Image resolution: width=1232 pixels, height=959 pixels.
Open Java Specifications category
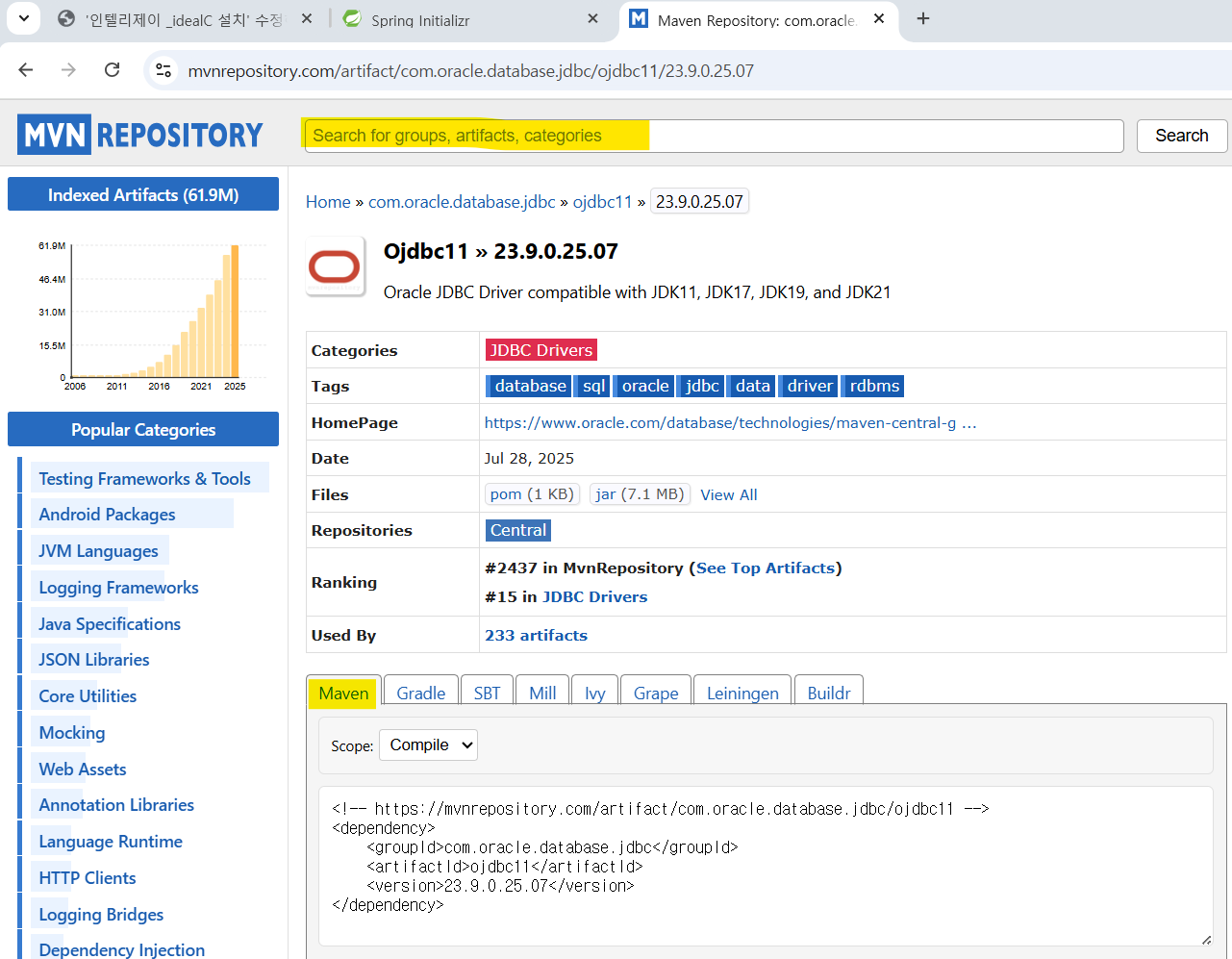pos(110,624)
